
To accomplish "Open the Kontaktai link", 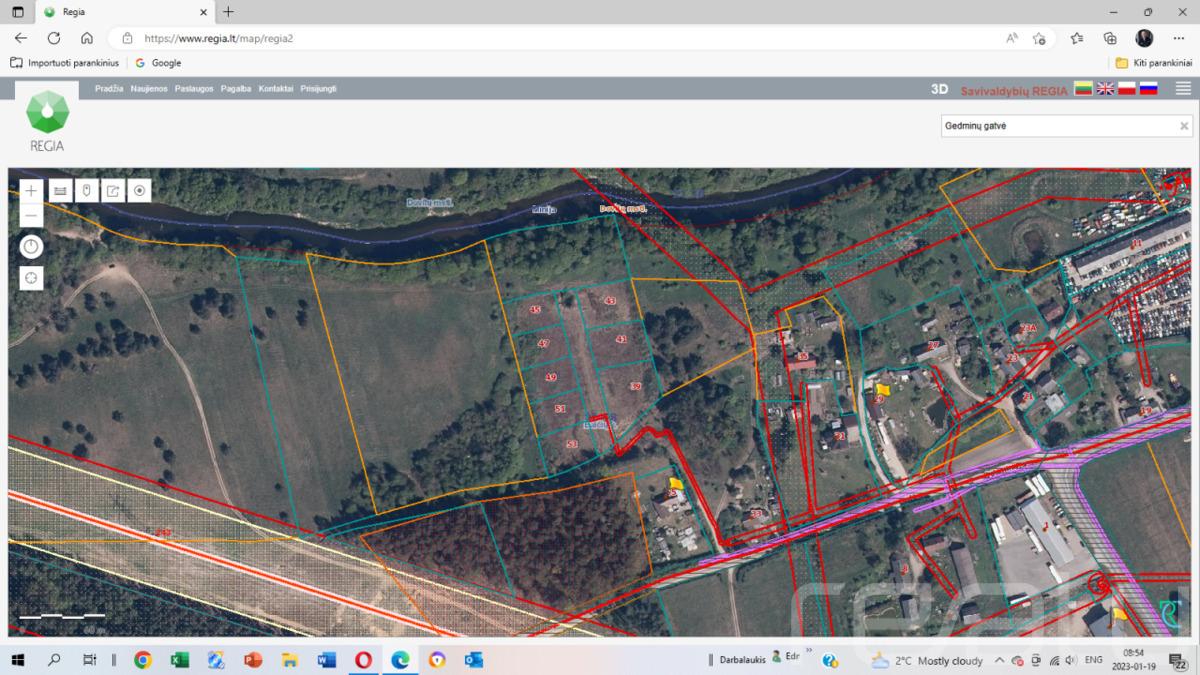I will click(276, 89).
